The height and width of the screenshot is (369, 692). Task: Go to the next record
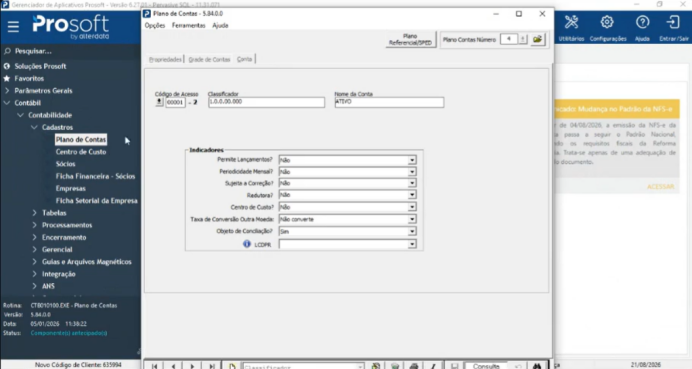192,366
